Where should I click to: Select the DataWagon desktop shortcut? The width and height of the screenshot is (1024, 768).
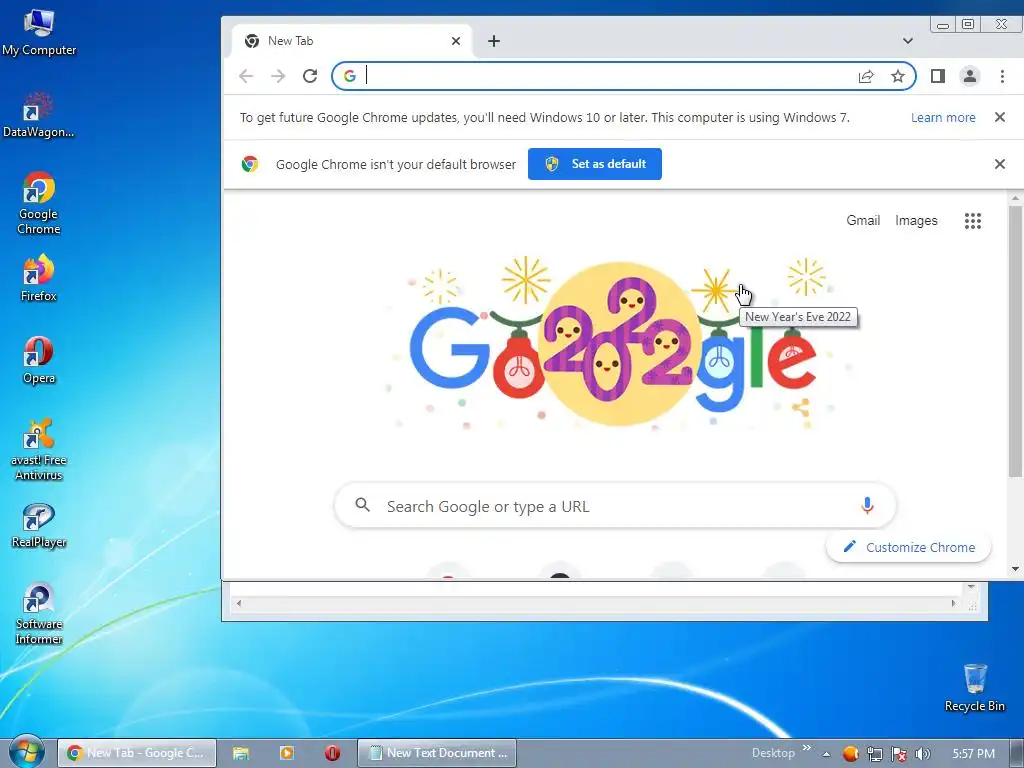[39, 115]
